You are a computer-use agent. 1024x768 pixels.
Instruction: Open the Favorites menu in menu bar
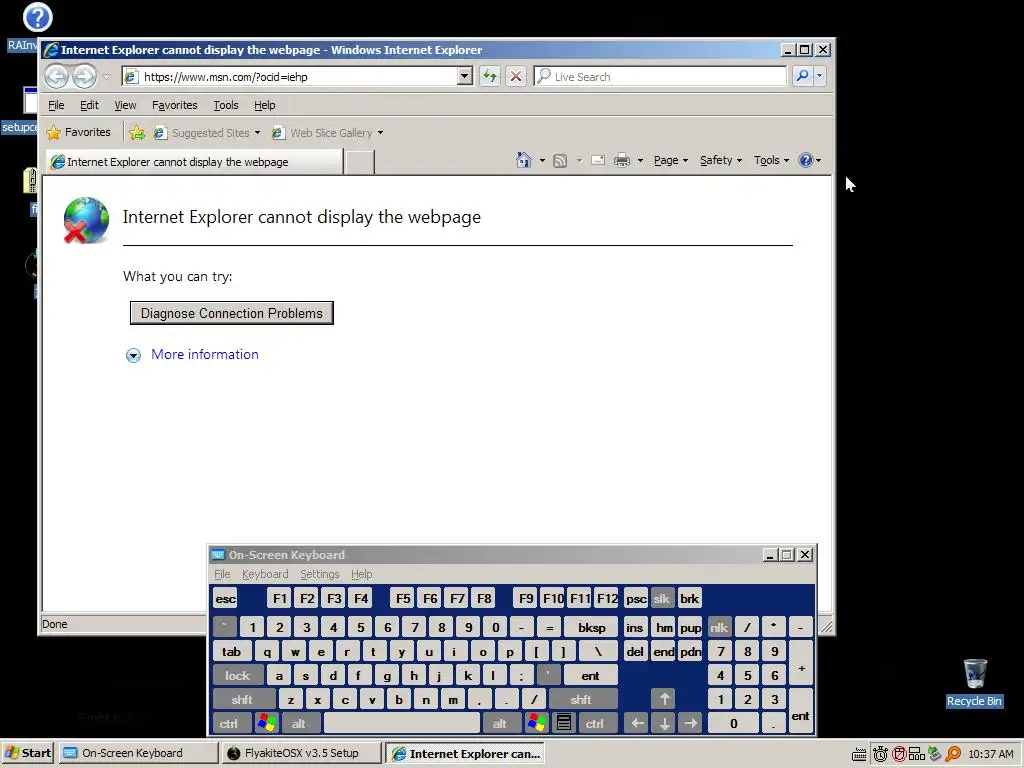[x=174, y=105]
